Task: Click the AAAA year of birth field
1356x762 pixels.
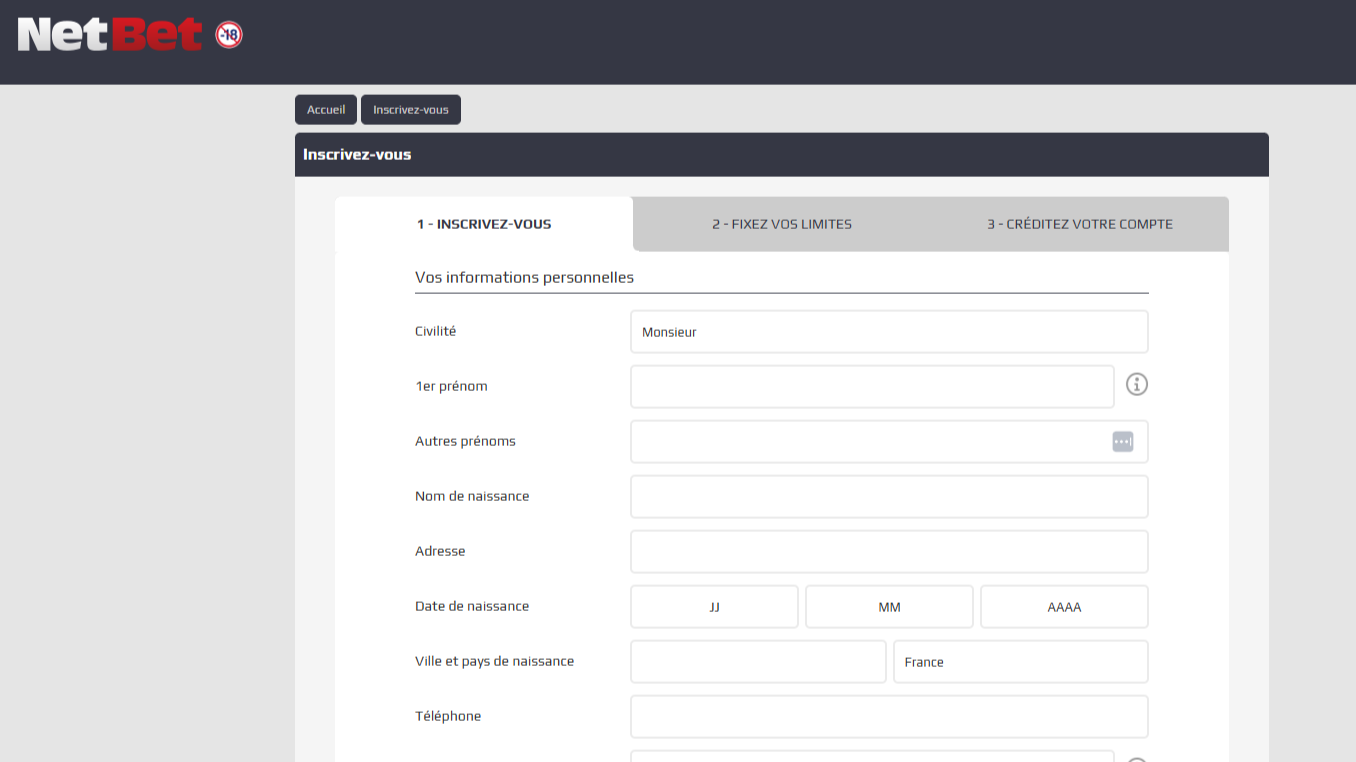Action: (x=1064, y=607)
